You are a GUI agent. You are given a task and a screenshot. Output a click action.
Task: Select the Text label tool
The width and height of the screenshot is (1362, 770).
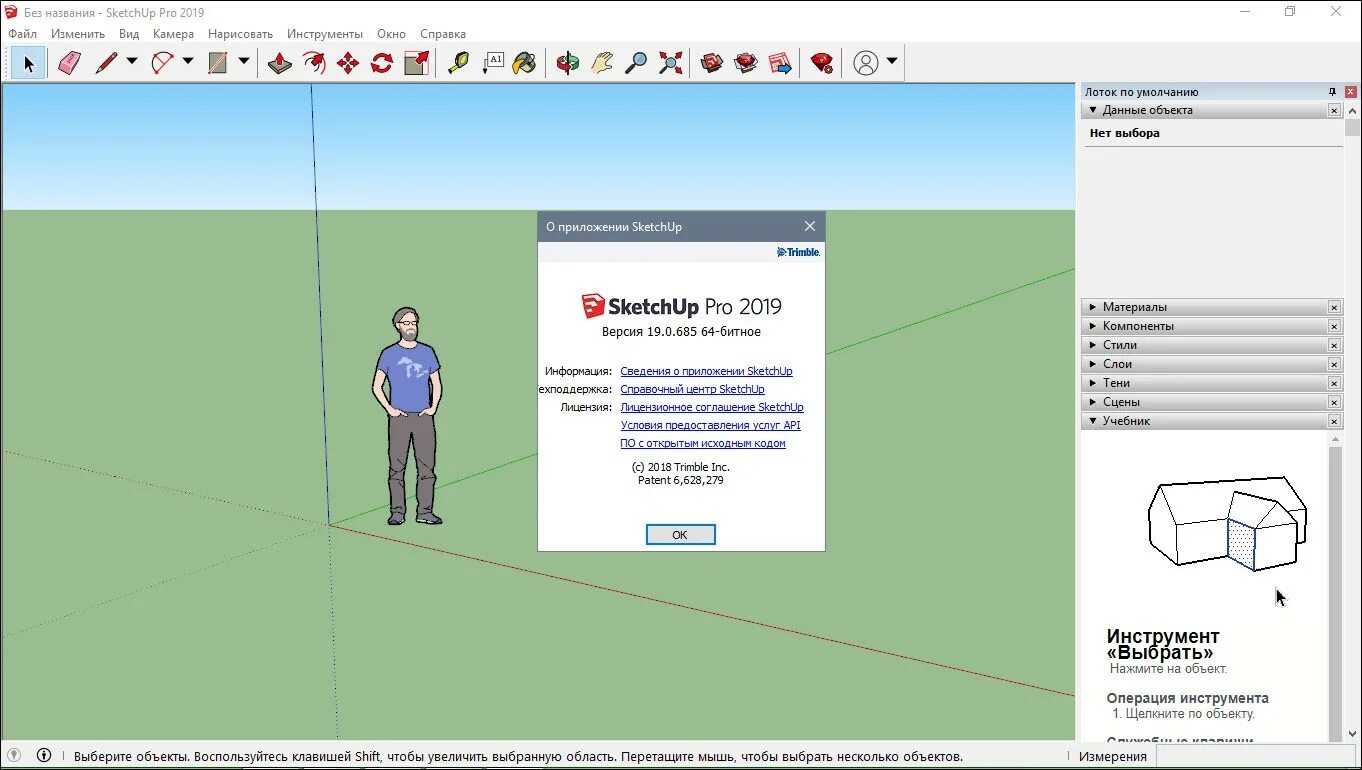(x=492, y=63)
